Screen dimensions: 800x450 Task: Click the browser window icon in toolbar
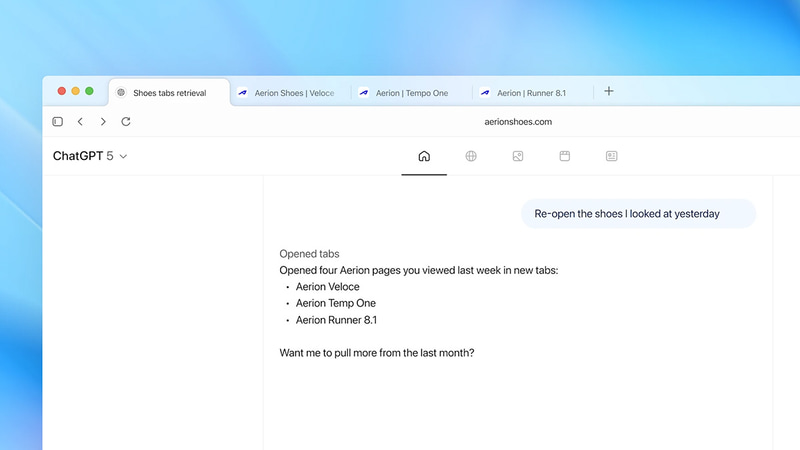pos(564,156)
